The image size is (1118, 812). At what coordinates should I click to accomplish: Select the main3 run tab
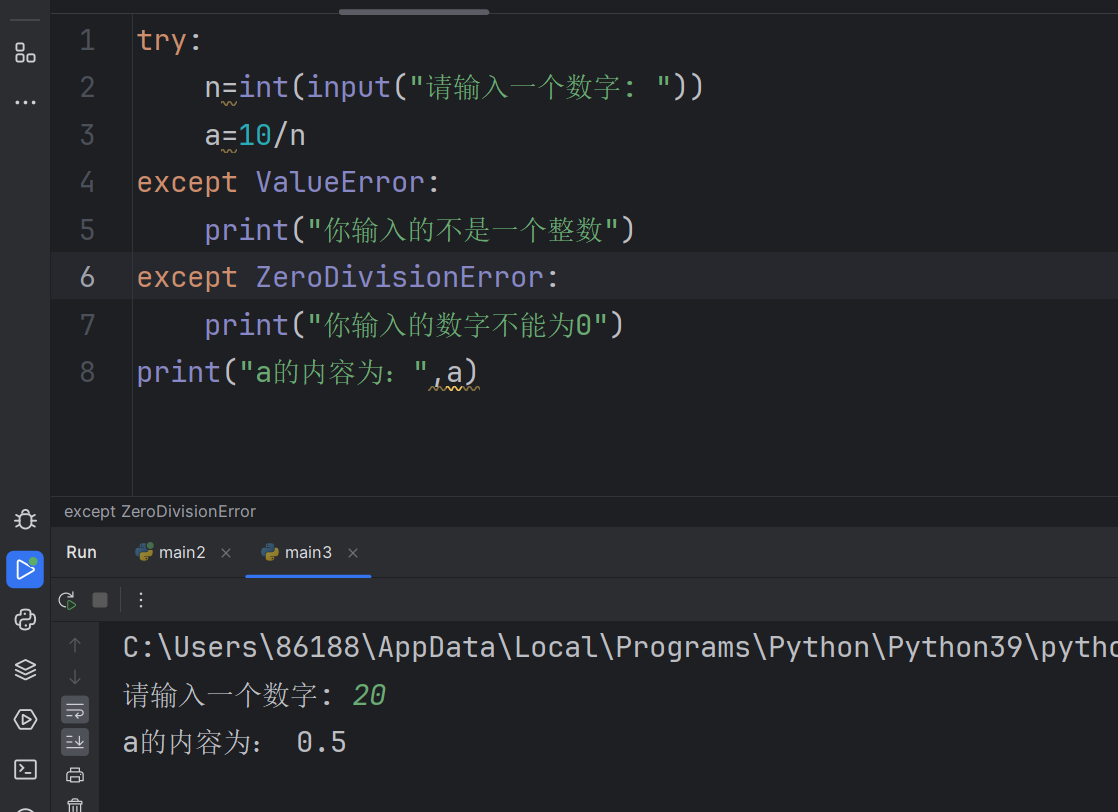coord(297,553)
